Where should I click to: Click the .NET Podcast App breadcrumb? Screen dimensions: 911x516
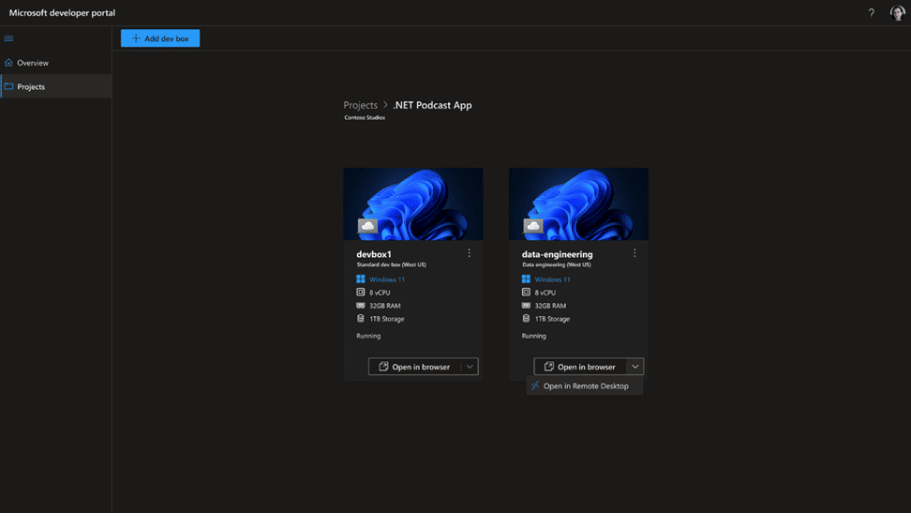pyautogui.click(x=432, y=105)
